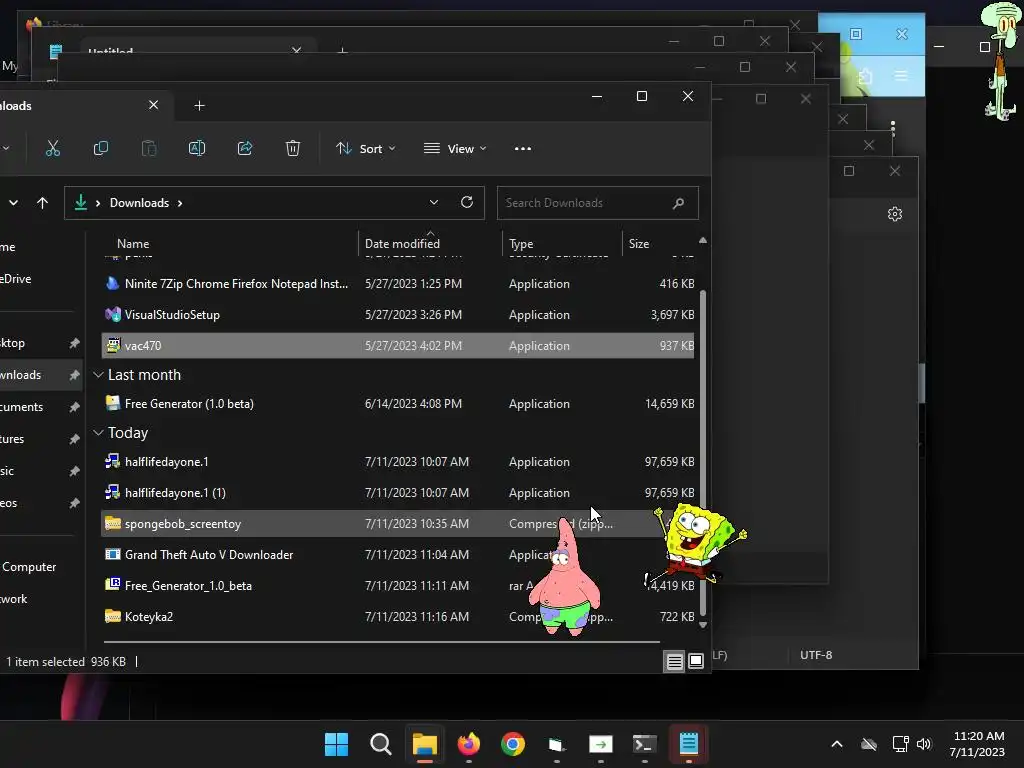Viewport: 1024px width, 768px height.
Task: Collapse the Last month group
Action: pyautogui.click(x=98, y=375)
